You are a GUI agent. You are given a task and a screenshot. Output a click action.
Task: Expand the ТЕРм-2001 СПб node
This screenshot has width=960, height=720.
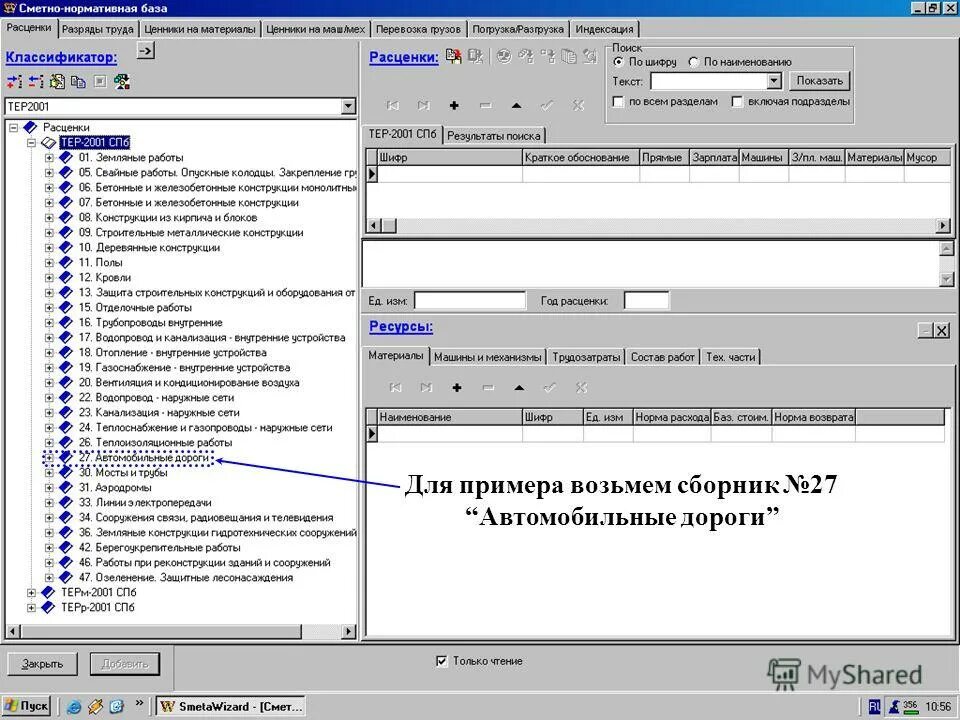point(31,593)
